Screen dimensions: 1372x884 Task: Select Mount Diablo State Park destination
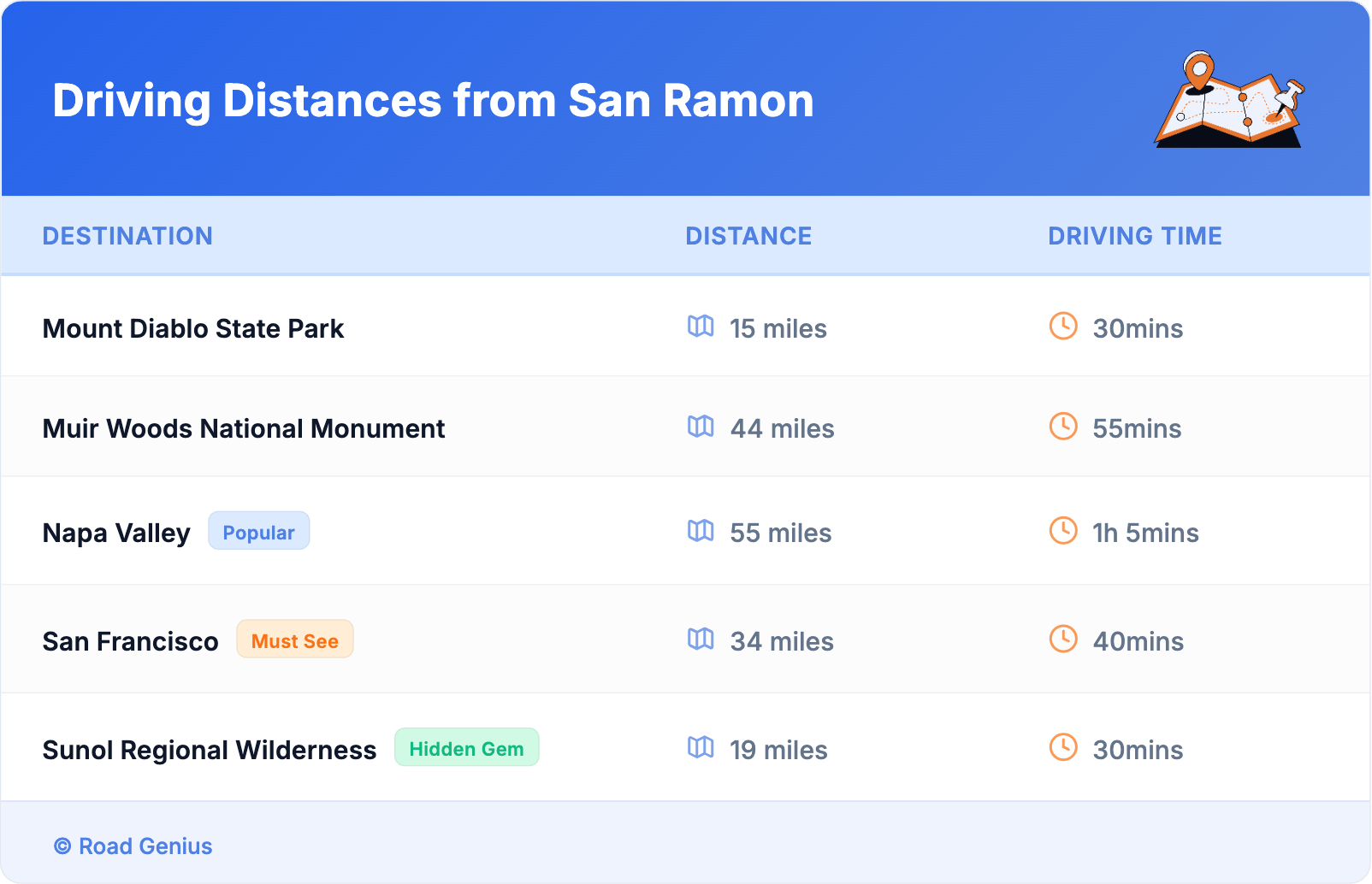[193, 329]
